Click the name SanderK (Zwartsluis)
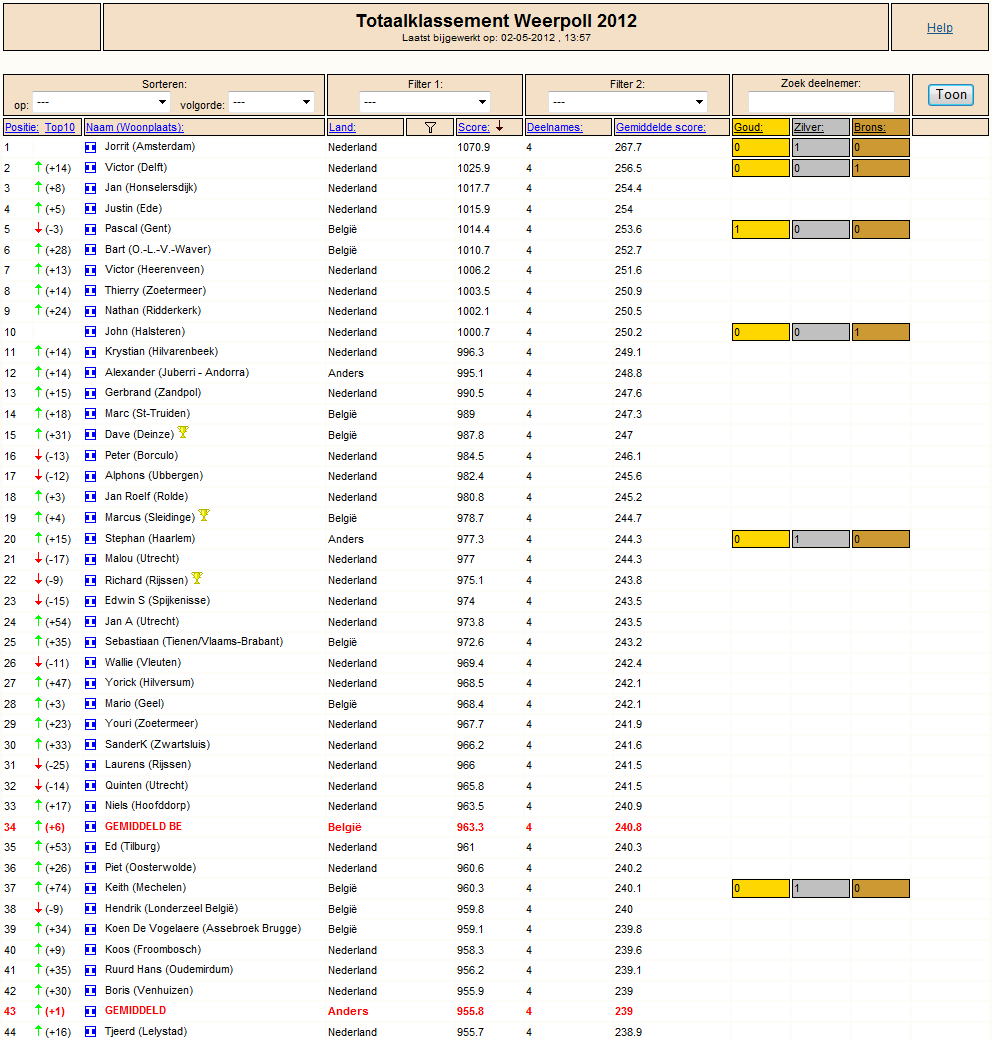Image resolution: width=992 pixels, height=1041 pixels. click(157, 745)
